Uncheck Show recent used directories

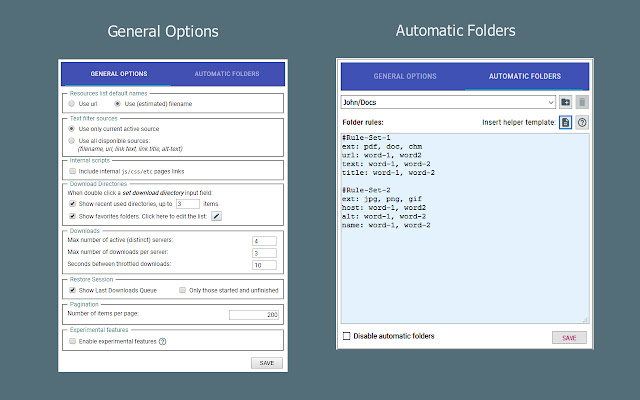(72, 203)
